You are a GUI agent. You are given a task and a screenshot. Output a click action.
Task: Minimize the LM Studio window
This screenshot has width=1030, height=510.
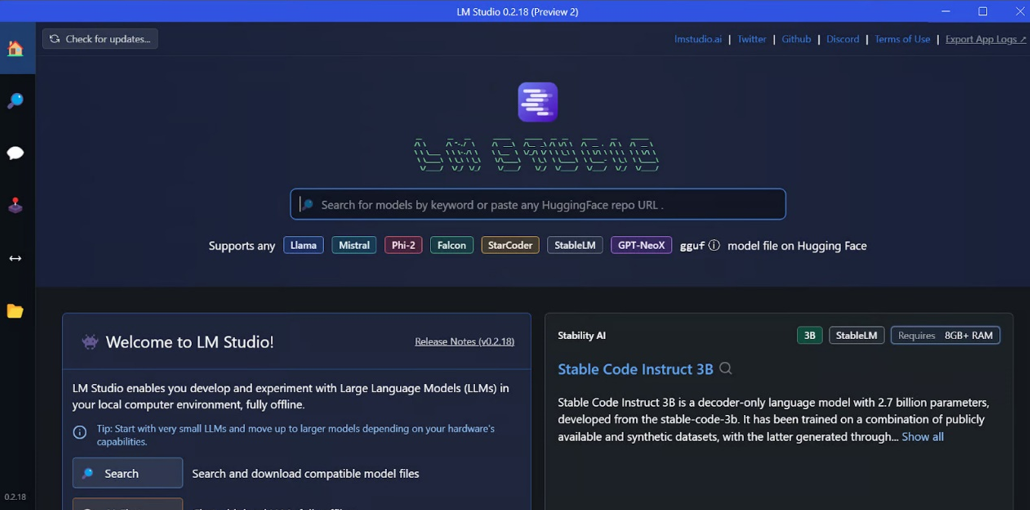(946, 11)
